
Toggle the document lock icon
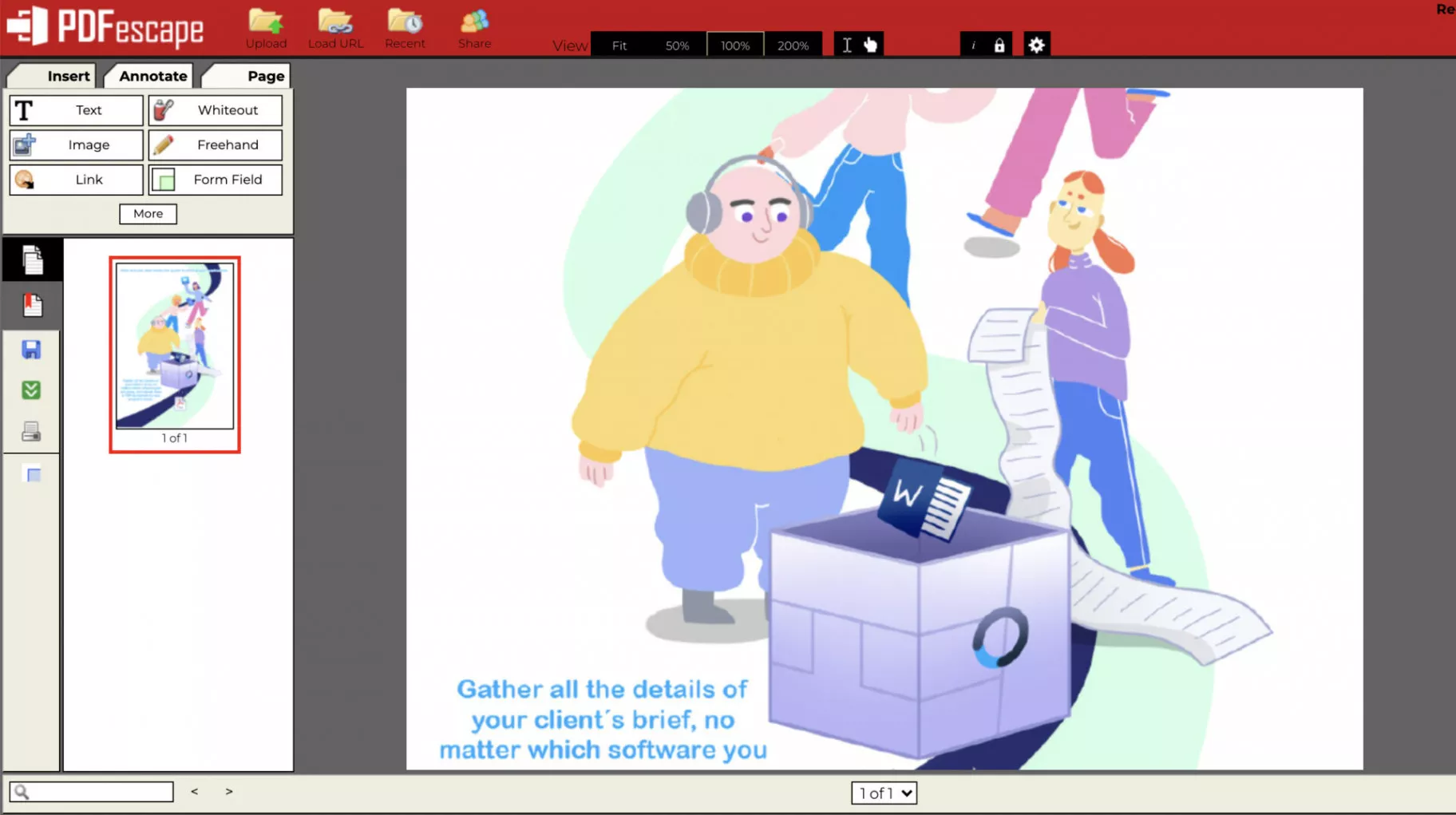click(x=999, y=45)
